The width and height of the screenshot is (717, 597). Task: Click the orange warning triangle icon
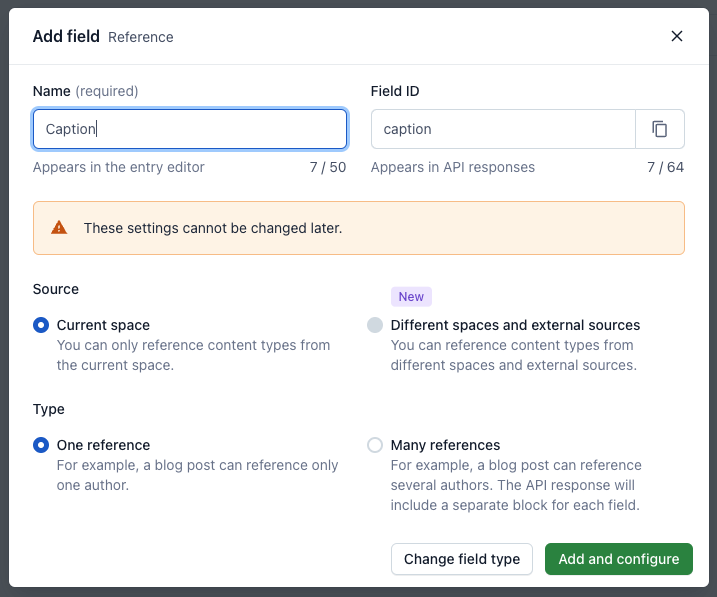(x=59, y=227)
